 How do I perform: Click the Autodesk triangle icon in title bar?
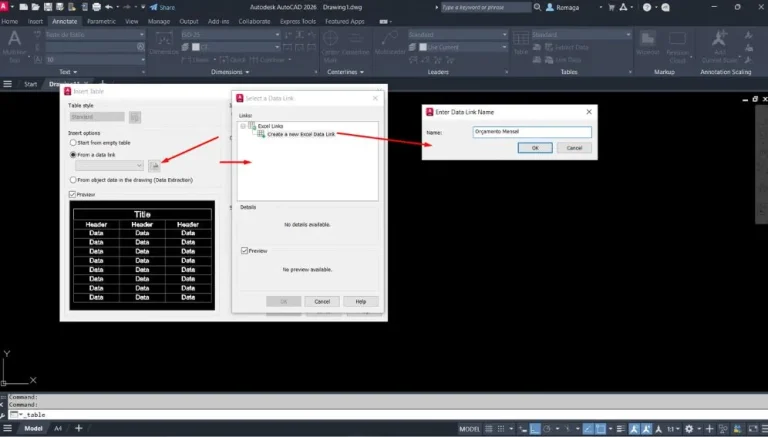tap(623, 7)
